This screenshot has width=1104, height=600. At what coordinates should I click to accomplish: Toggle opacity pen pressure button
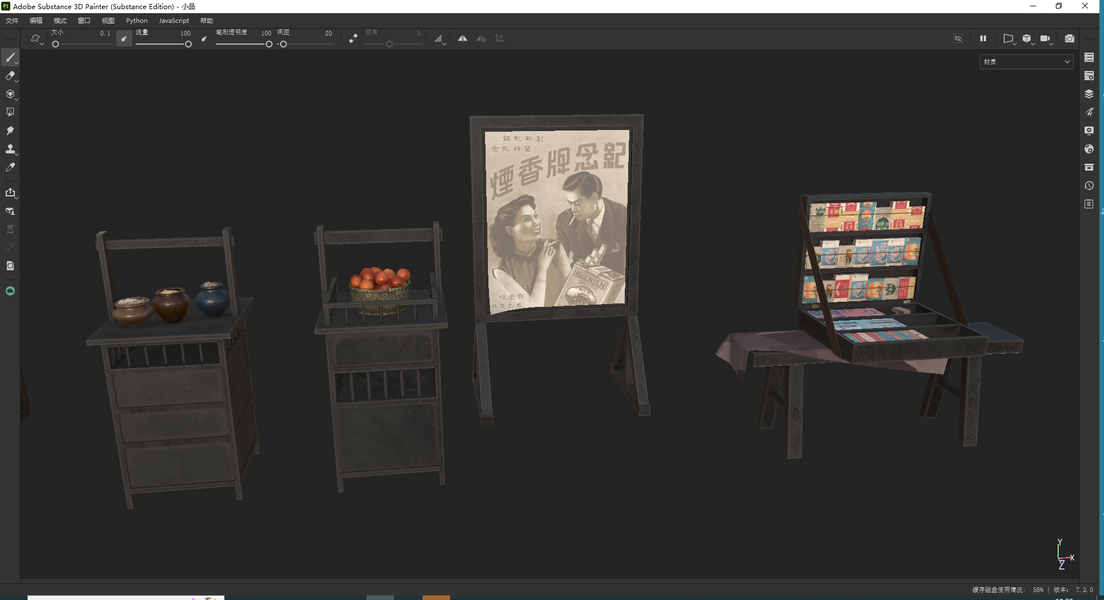(204, 39)
